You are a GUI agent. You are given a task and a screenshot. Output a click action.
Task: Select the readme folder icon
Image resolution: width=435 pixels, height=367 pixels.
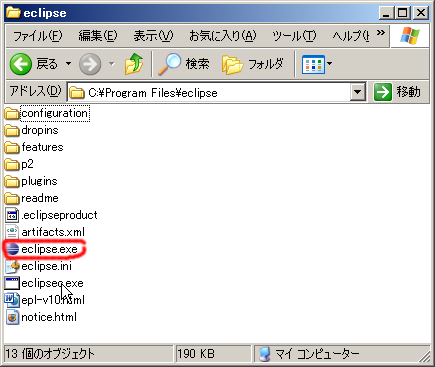12,198
